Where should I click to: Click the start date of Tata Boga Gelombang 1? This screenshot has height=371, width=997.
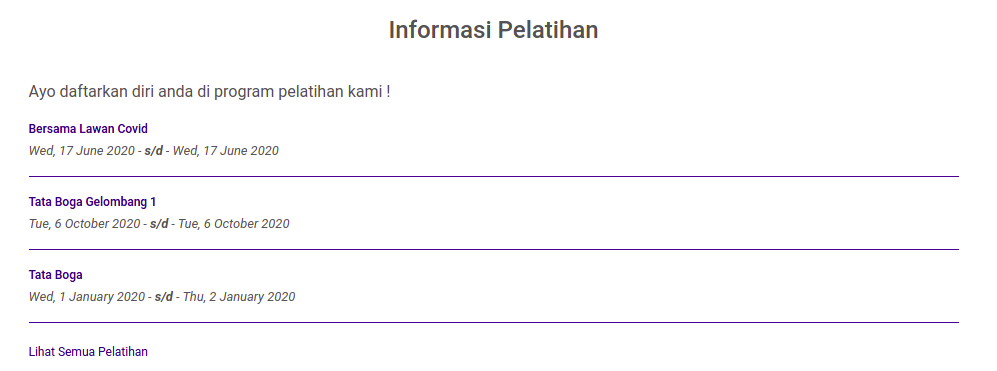84,224
